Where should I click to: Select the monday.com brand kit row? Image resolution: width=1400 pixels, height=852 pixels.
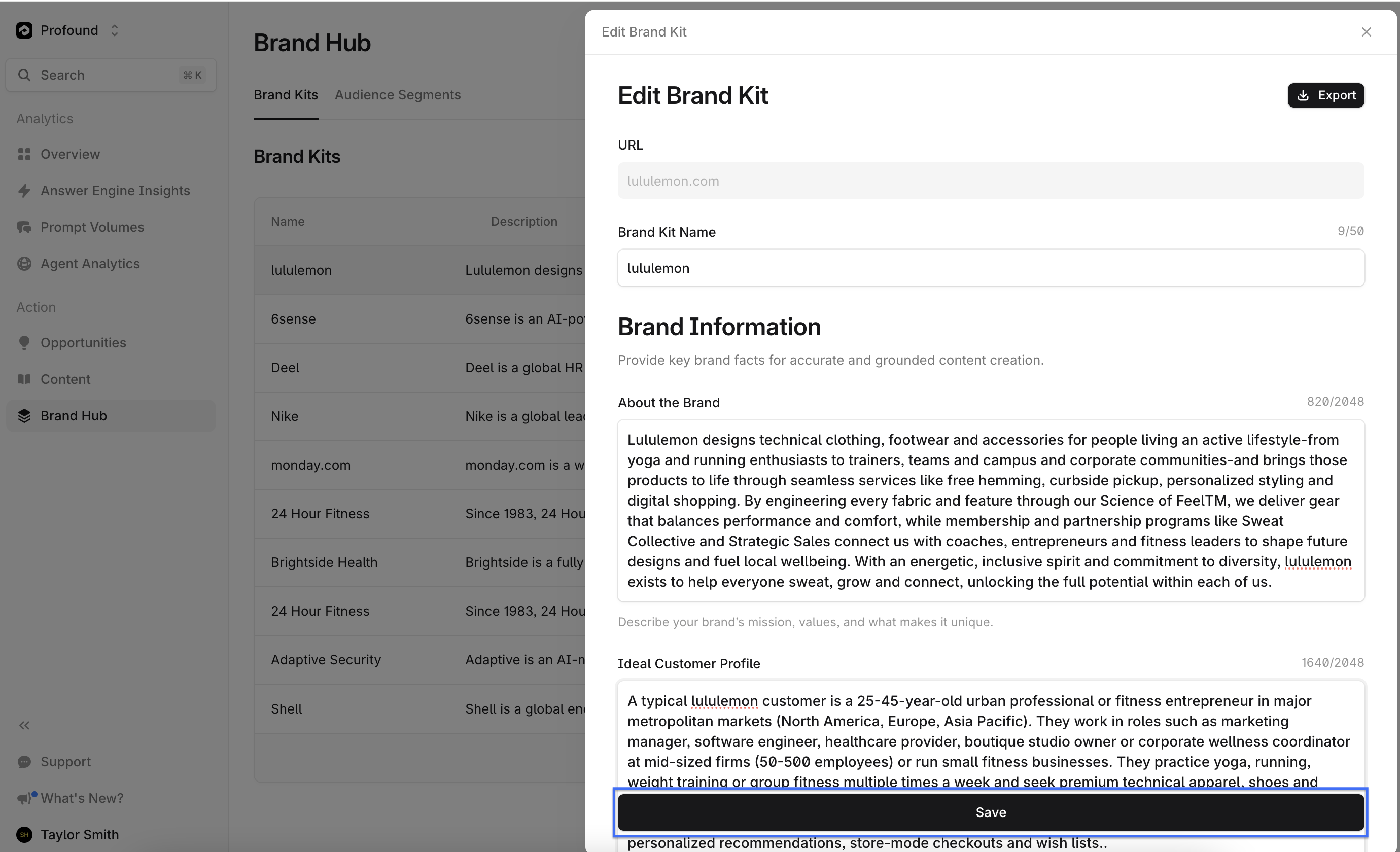420,465
